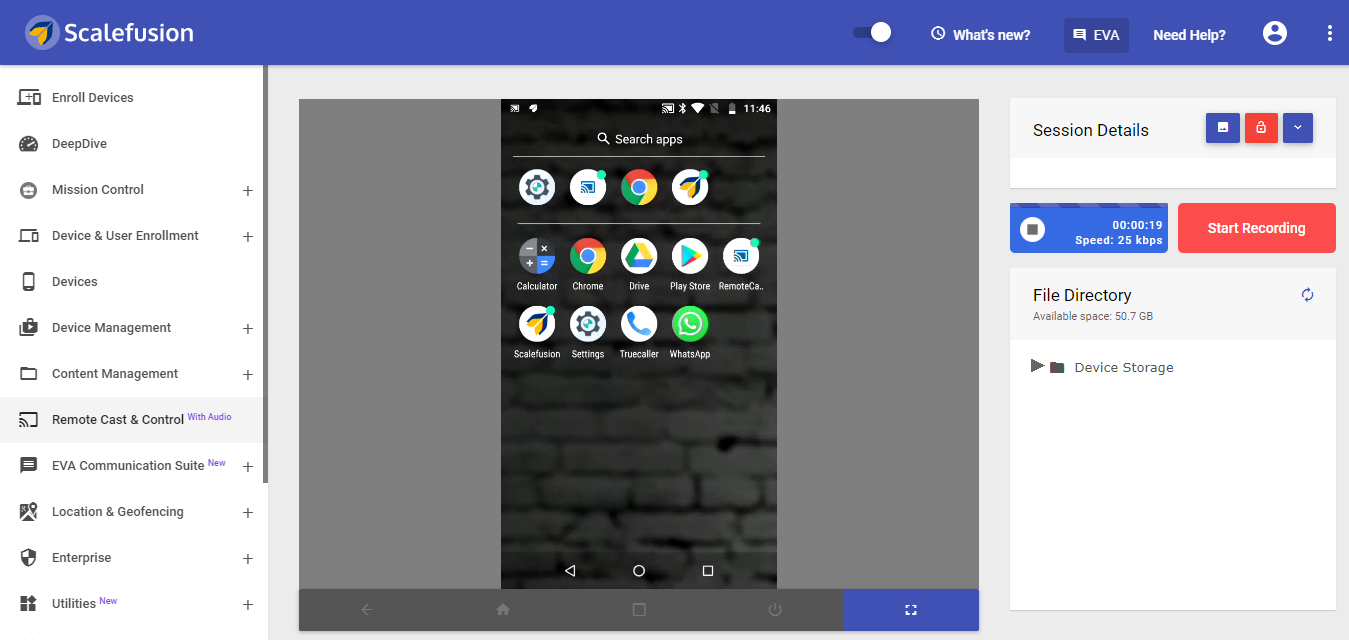Screen dimensions: 1349x640
Task: Expand Location & Geofencing section
Action: pyautogui.click(x=248, y=513)
